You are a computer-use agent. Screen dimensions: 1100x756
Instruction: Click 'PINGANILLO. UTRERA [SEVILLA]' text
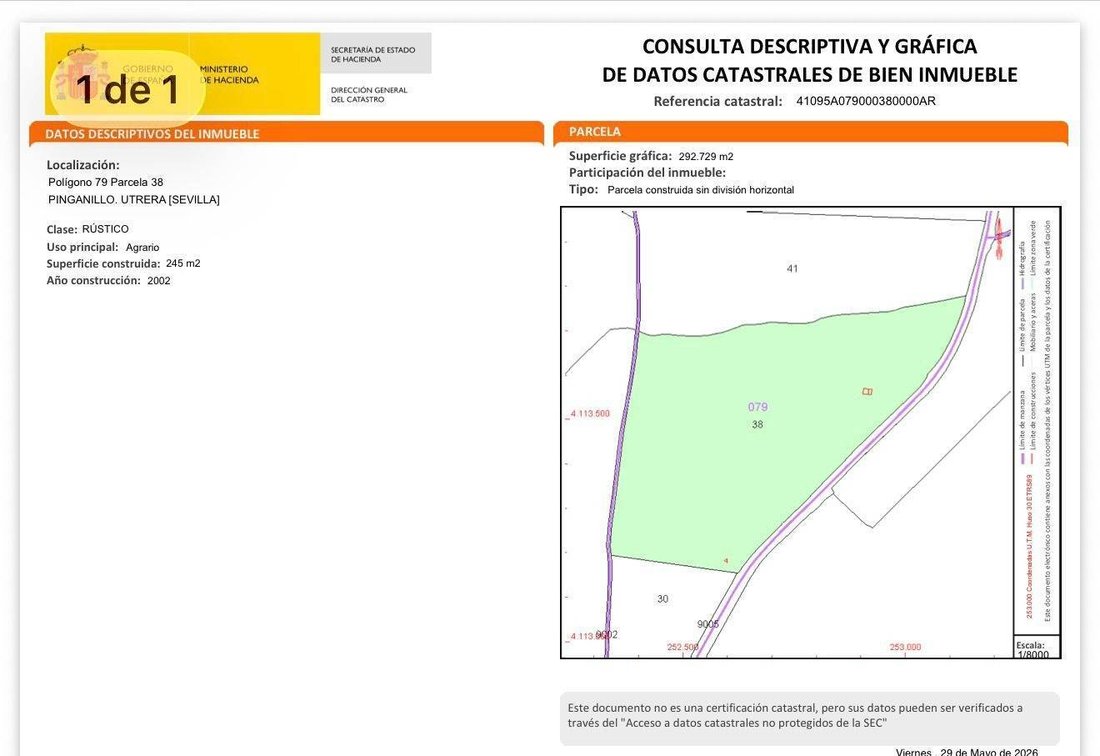tap(134, 200)
